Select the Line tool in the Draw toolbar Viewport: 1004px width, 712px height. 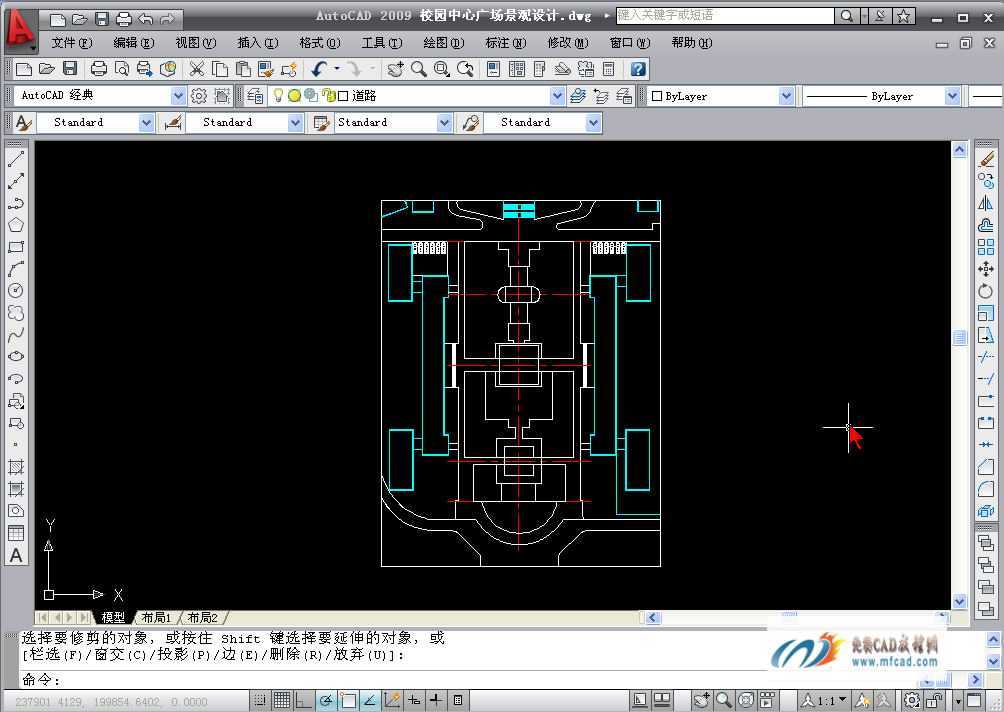click(x=16, y=159)
